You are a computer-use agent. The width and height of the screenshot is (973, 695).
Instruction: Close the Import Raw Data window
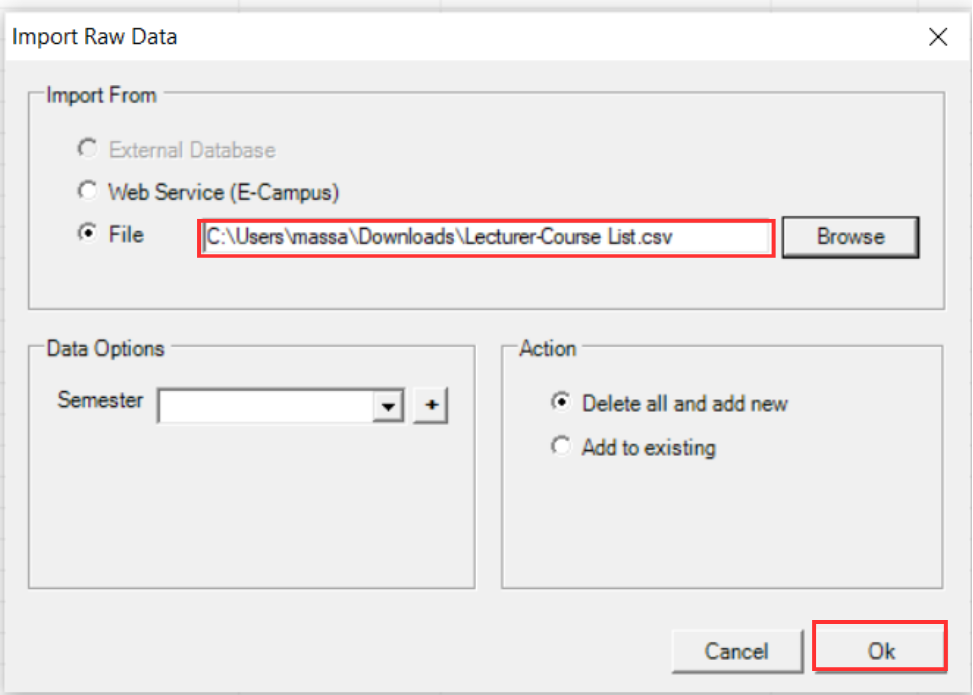tap(938, 37)
